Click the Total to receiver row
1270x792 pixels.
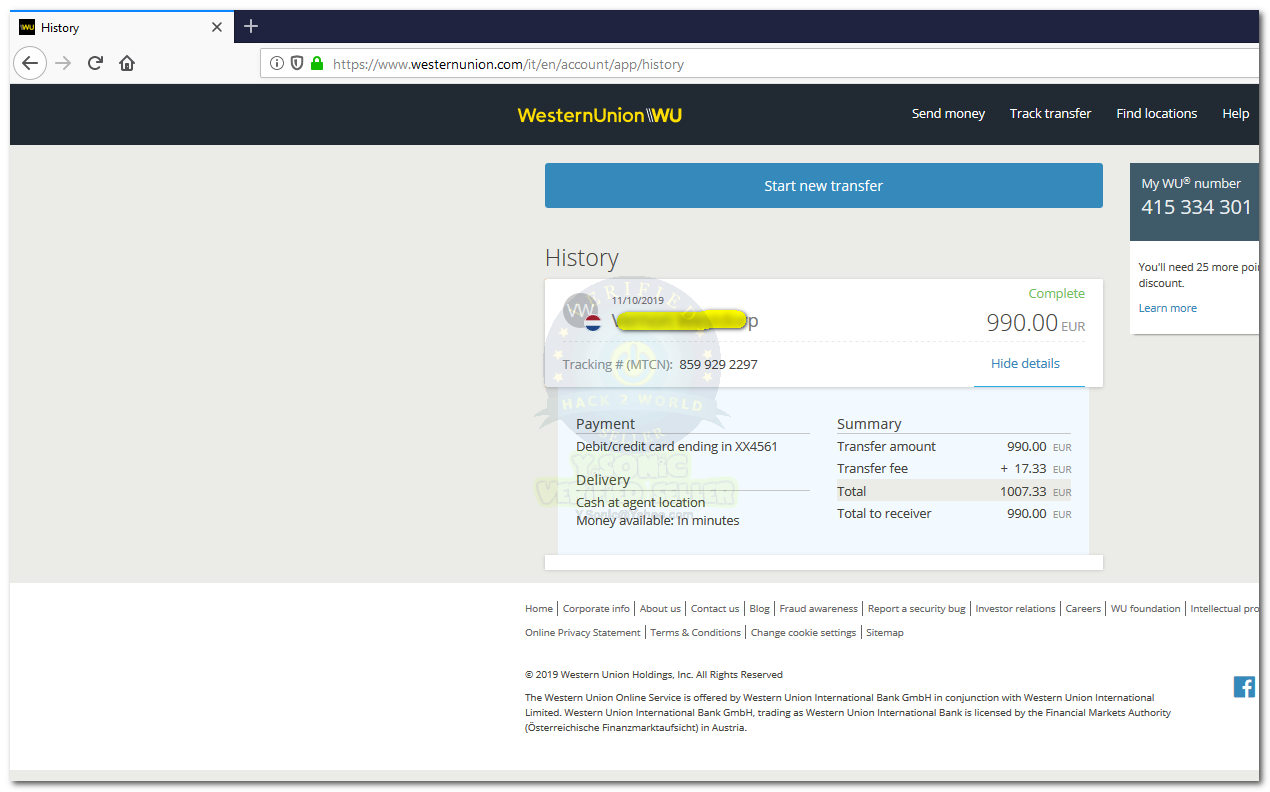coord(954,513)
